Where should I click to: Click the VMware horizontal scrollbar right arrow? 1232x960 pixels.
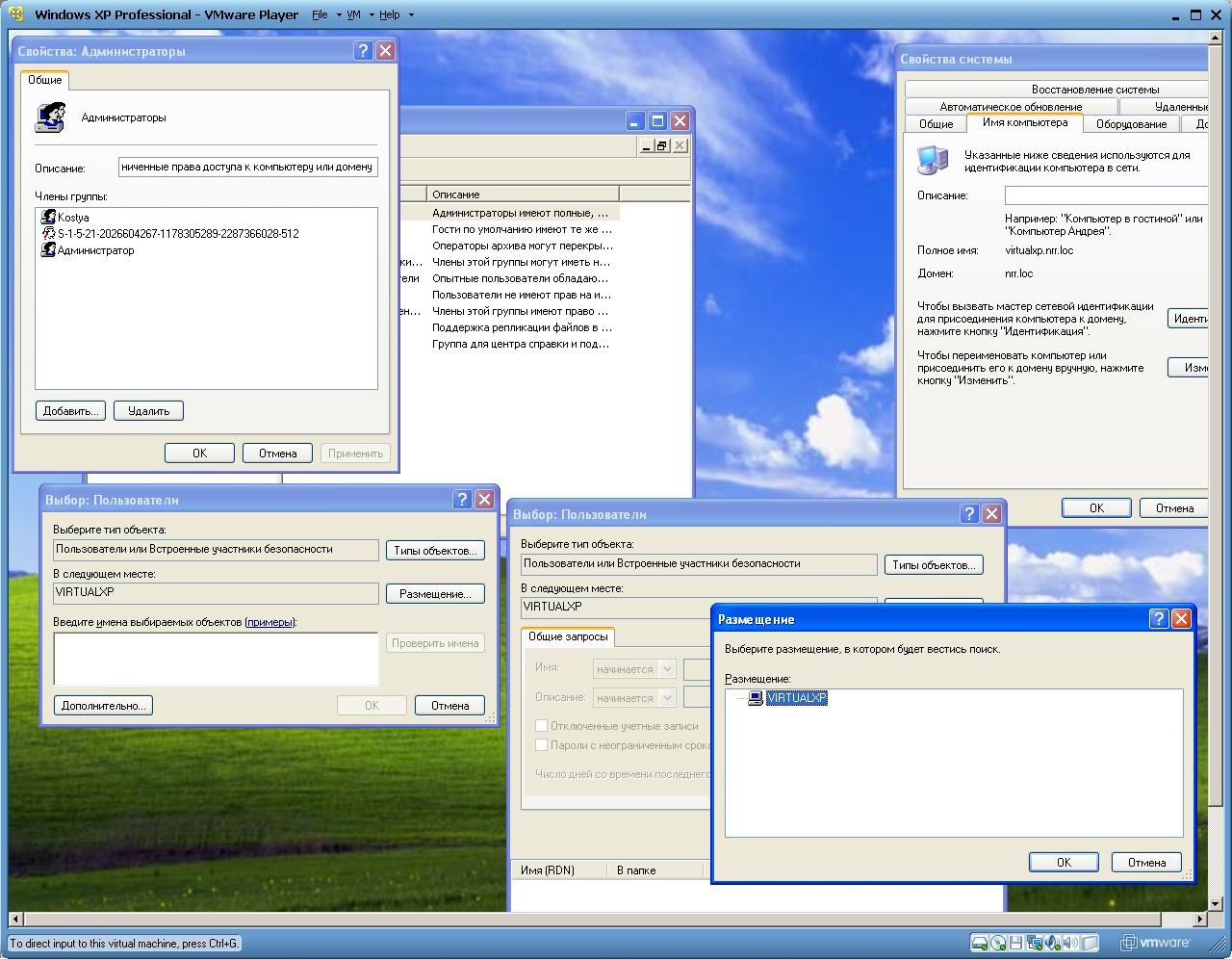tap(1198, 920)
